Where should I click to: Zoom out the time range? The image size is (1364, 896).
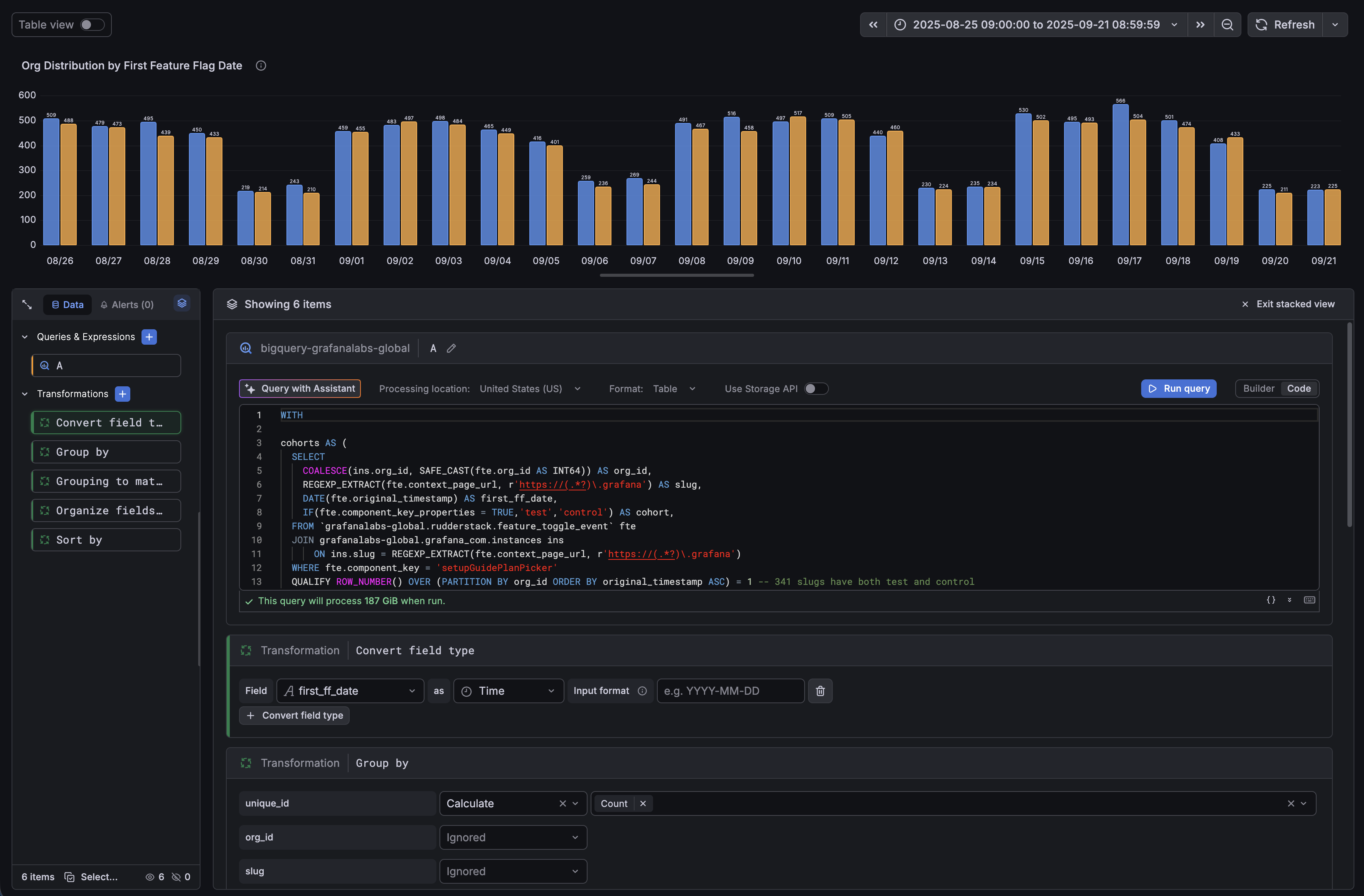pyautogui.click(x=1227, y=25)
